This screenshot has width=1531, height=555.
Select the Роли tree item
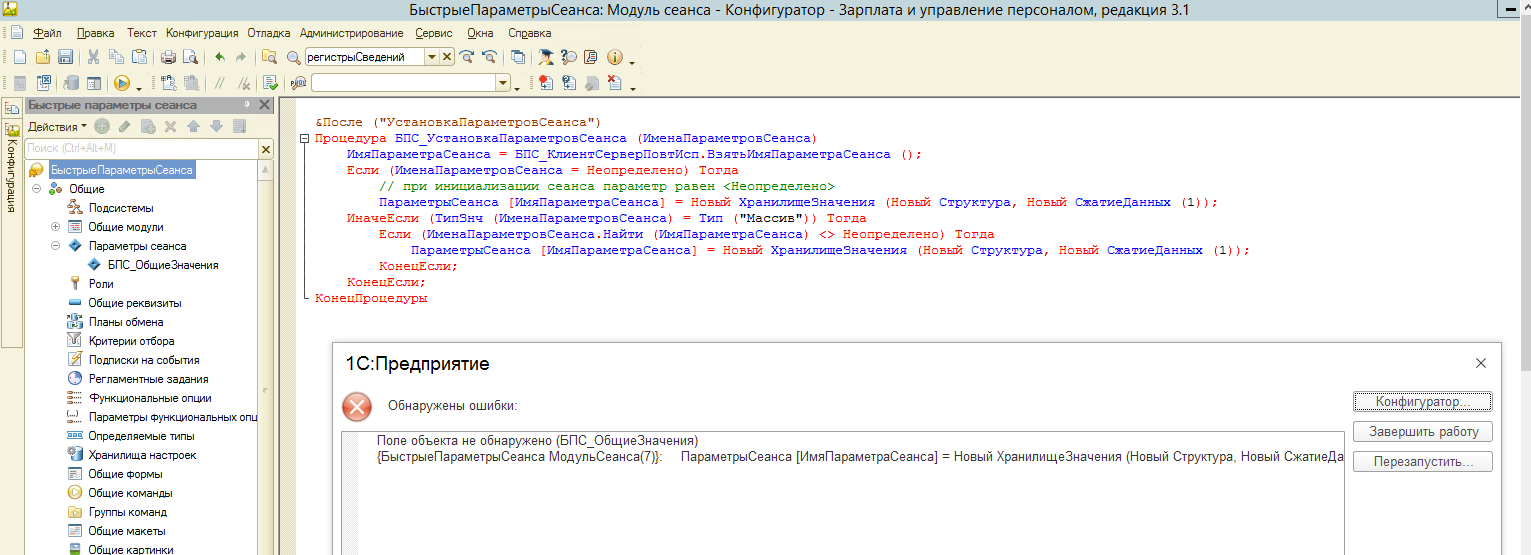(101, 284)
